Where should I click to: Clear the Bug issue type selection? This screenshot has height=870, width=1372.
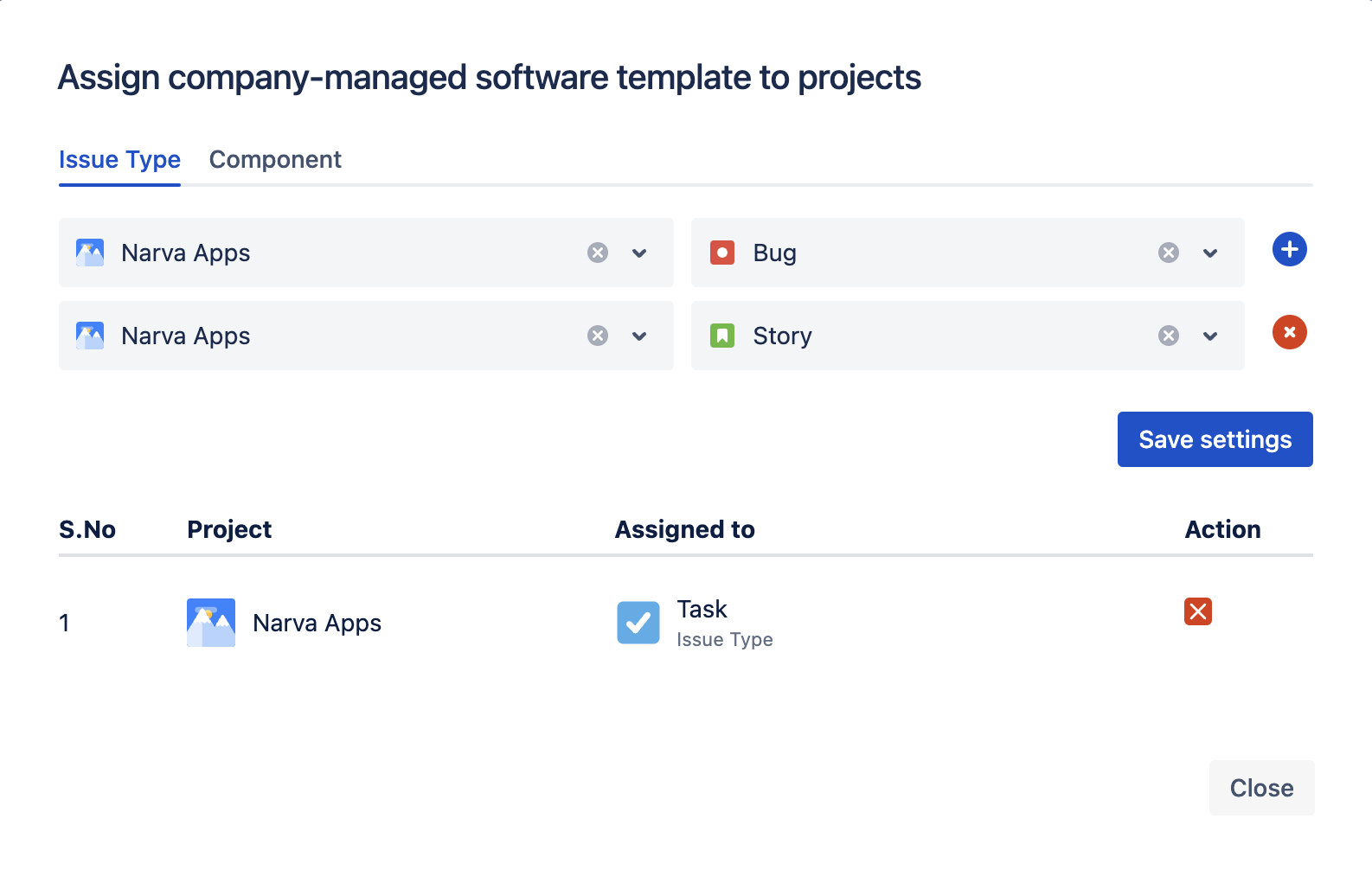tap(1168, 253)
